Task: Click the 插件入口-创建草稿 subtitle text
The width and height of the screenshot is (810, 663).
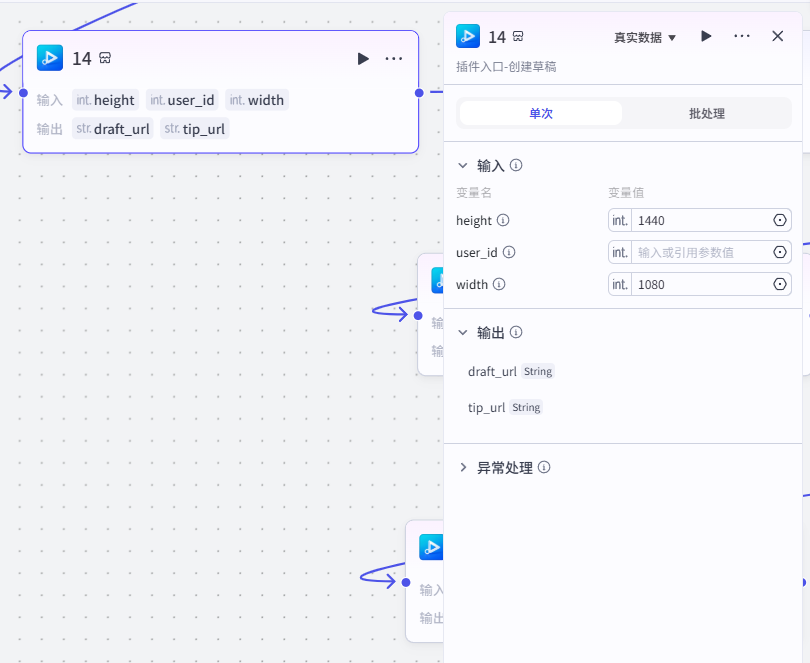Action: 506,67
